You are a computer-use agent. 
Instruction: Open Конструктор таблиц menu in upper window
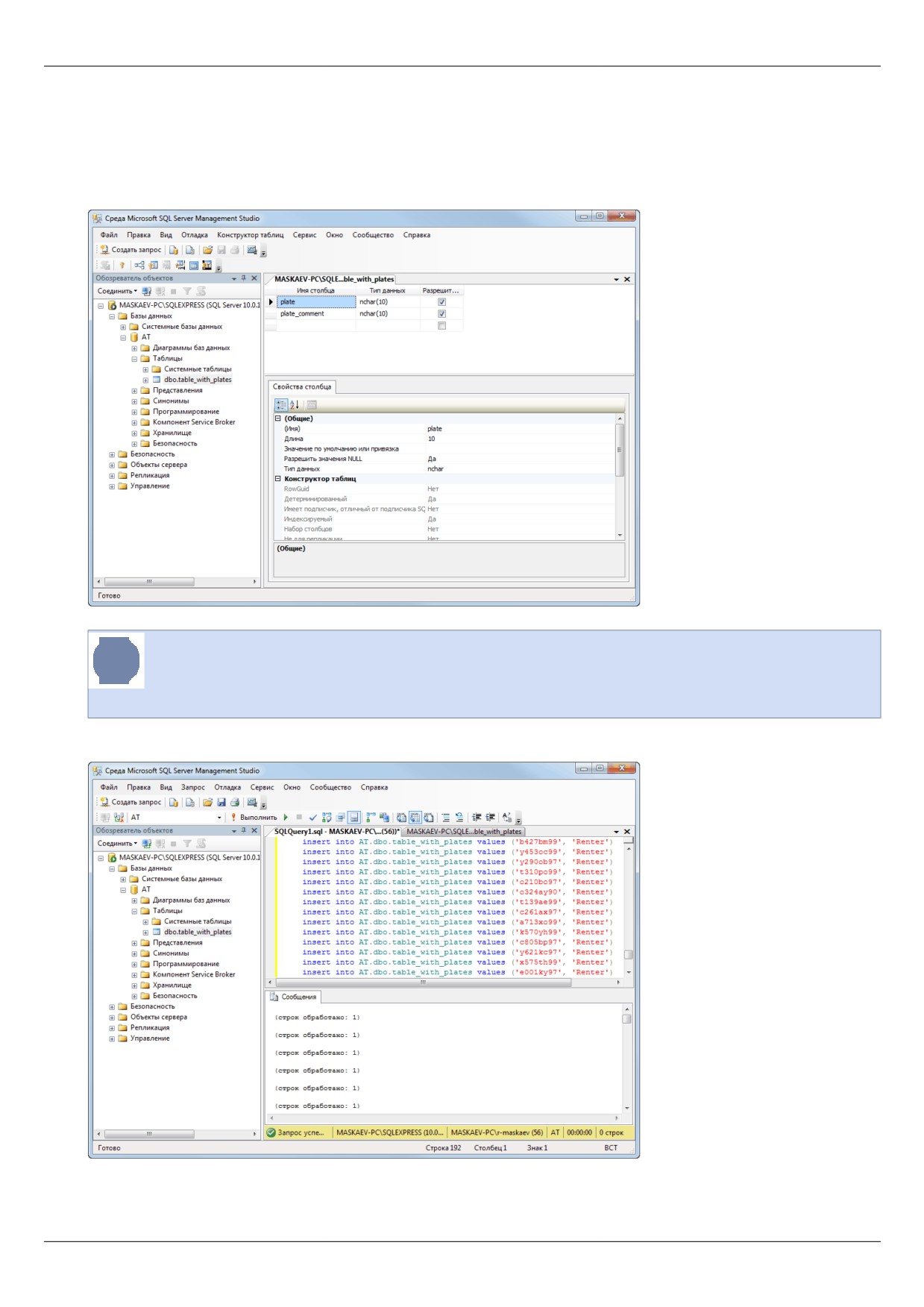(251, 235)
